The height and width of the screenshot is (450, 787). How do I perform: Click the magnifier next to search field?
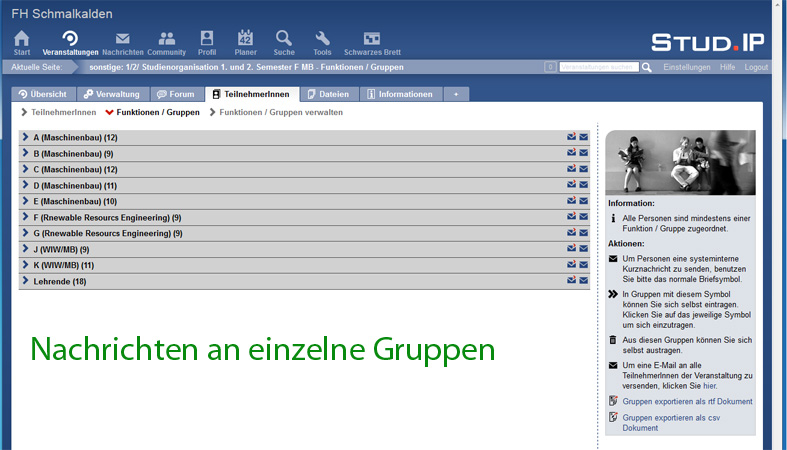(x=646, y=67)
